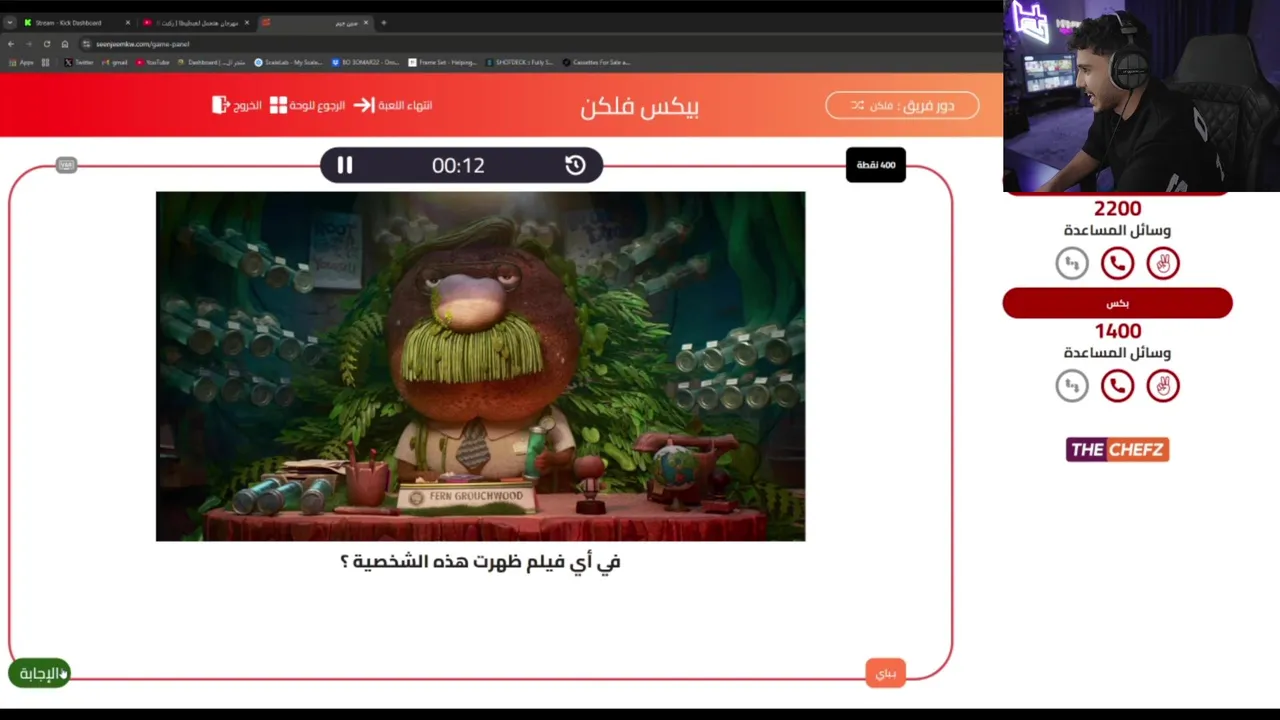Click the orange tag at the question card's bottom corner
Screen dimensions: 1280x720
point(886,673)
